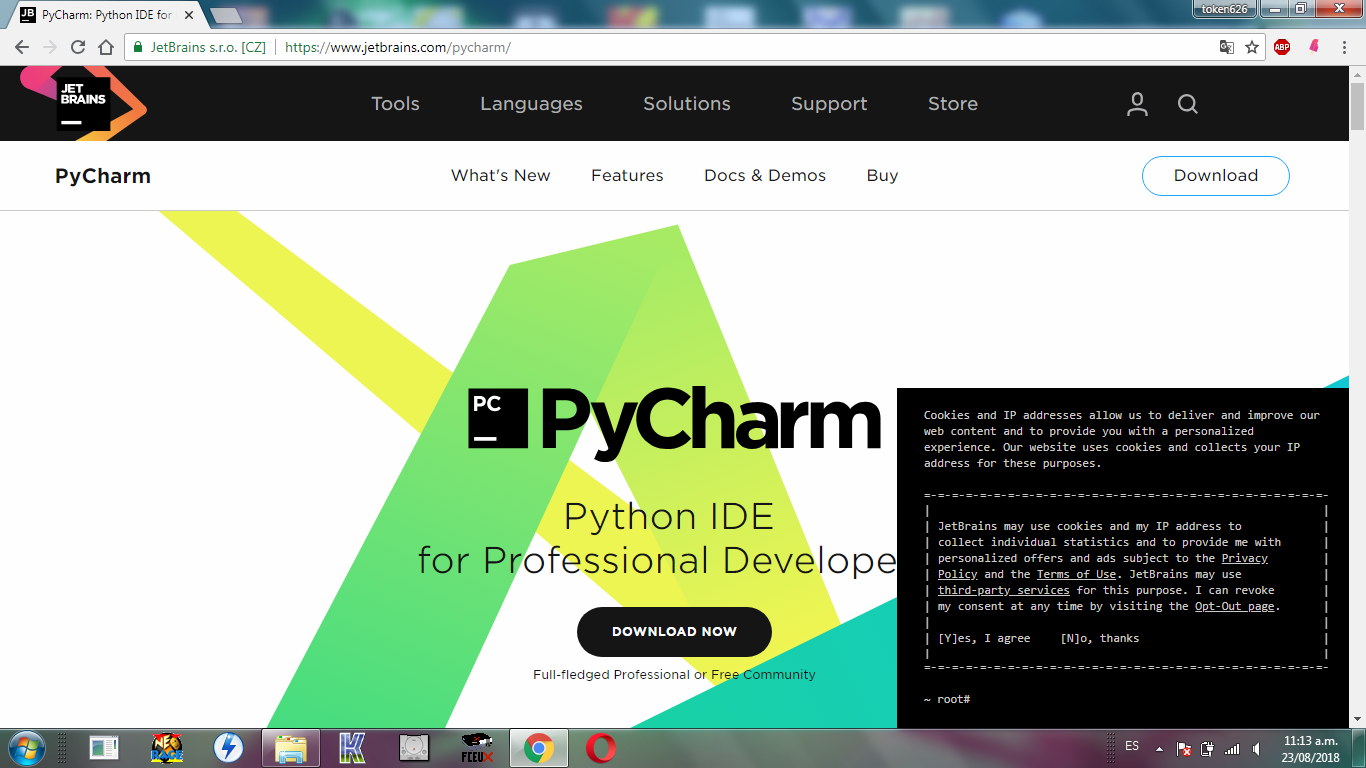Click the user account icon in JetBrains navbar
Viewport: 1366px width, 768px height.
(1137, 103)
